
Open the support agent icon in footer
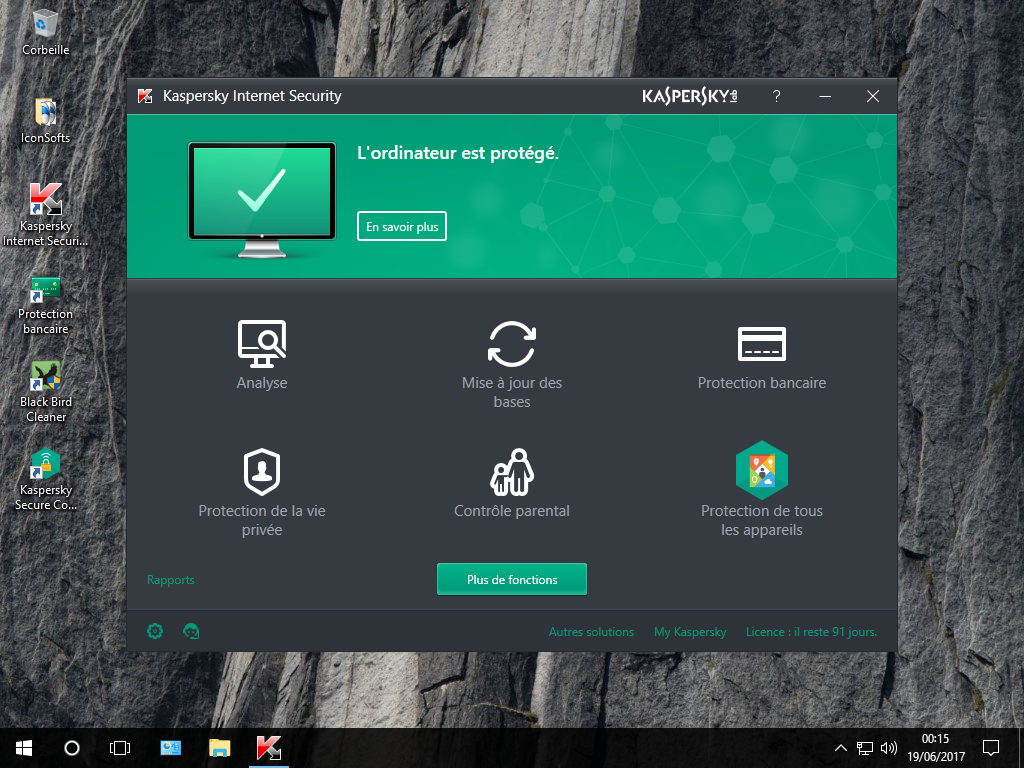point(191,632)
